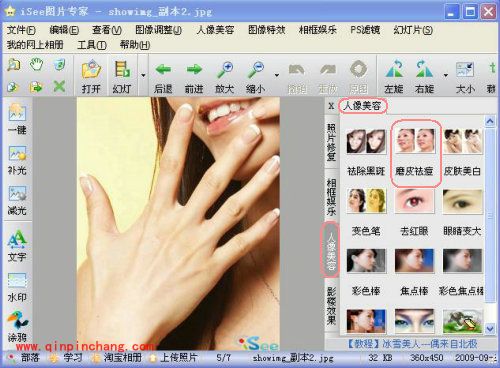Select the 补光 fill light tool
Image resolution: width=500 pixels, height=368 pixels.
pyautogui.click(x=17, y=160)
